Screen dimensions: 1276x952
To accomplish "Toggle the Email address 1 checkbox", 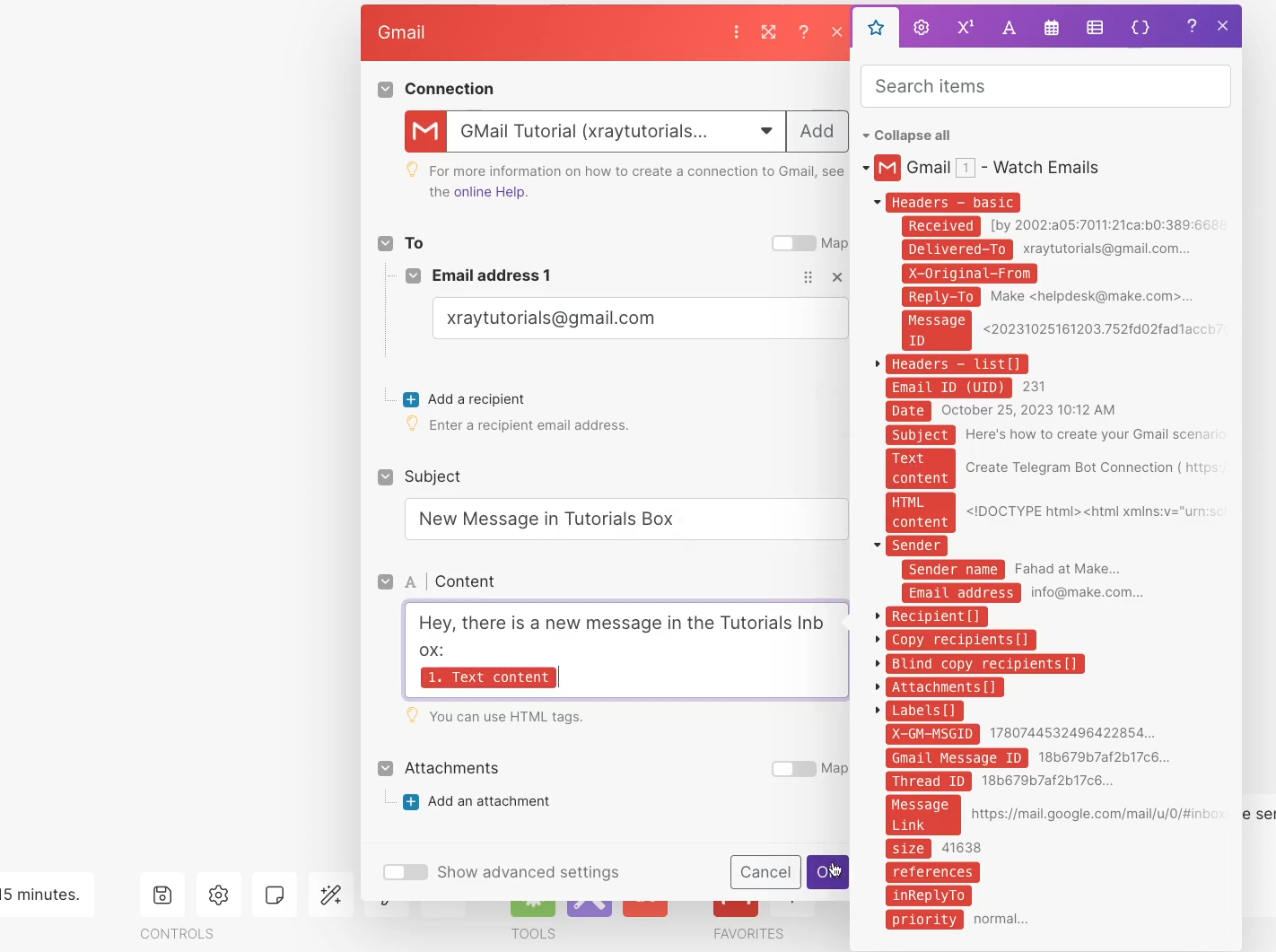I will point(414,275).
